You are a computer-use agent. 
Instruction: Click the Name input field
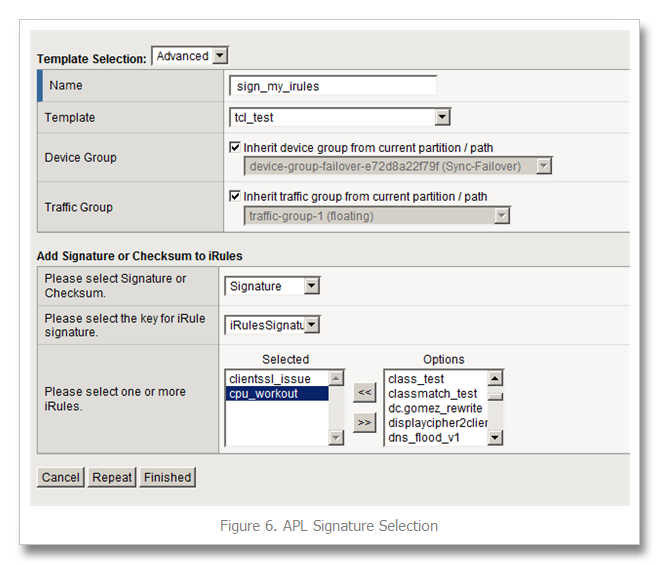[333, 86]
